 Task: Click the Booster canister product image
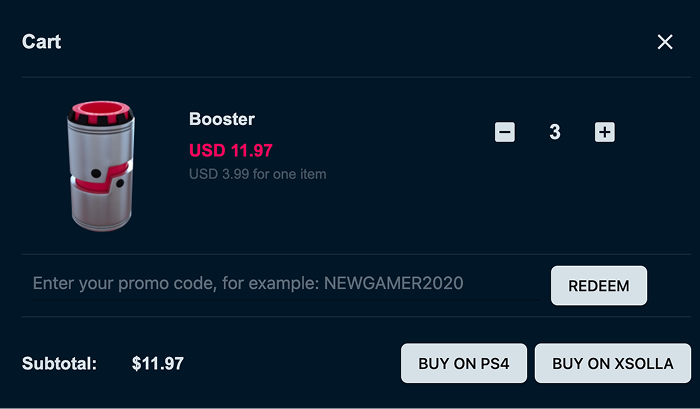(x=96, y=165)
